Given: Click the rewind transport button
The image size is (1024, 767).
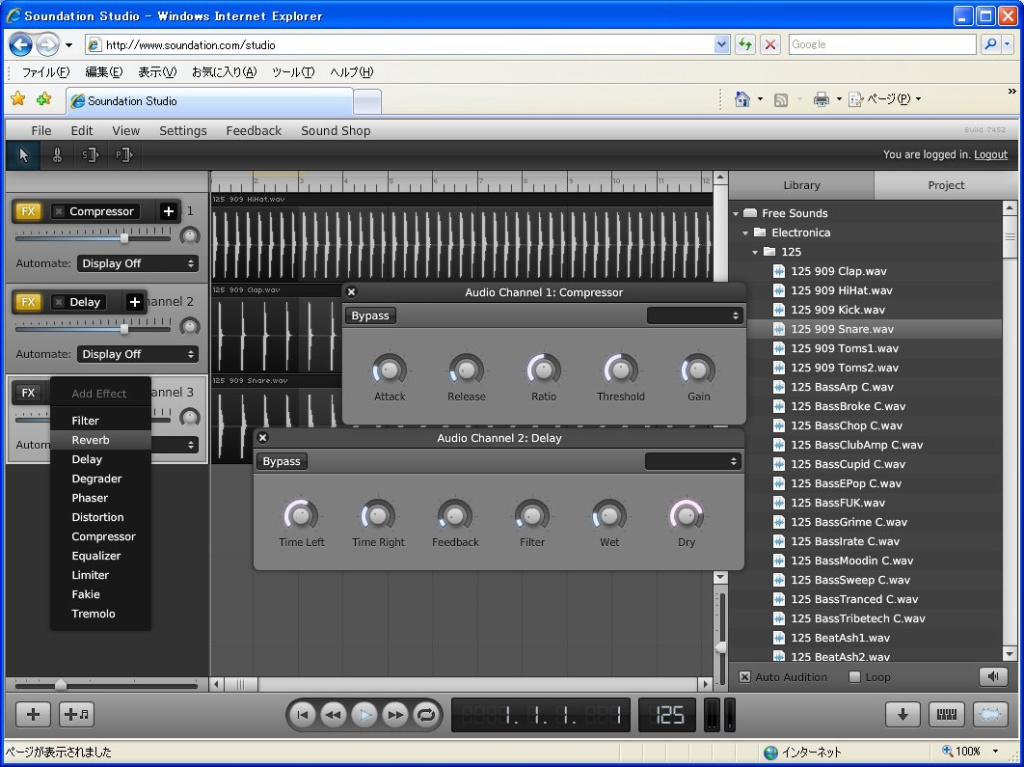Looking at the screenshot, I should [x=333, y=715].
